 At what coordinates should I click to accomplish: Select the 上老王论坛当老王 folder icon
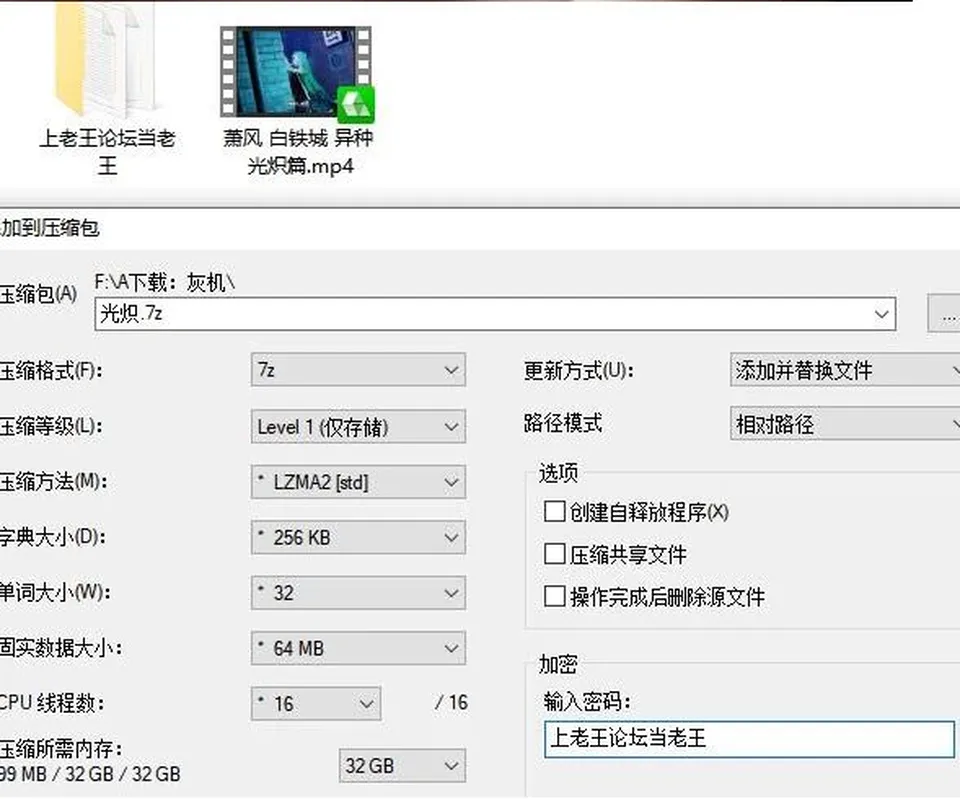coord(107,60)
